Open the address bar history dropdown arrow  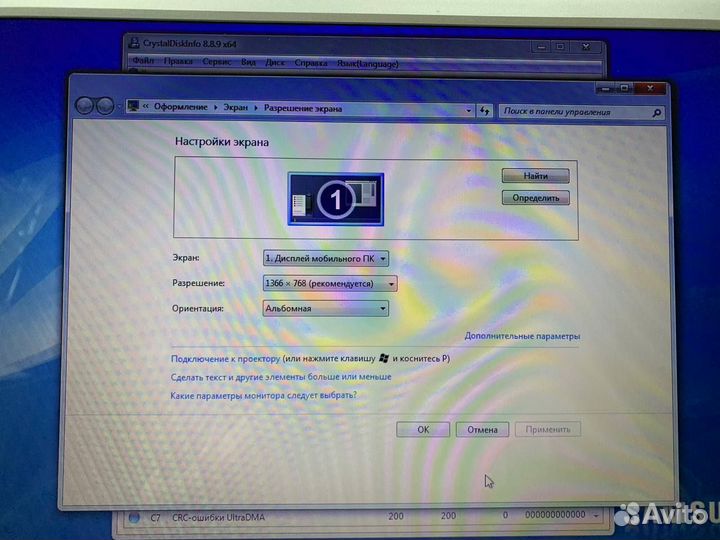point(468,111)
